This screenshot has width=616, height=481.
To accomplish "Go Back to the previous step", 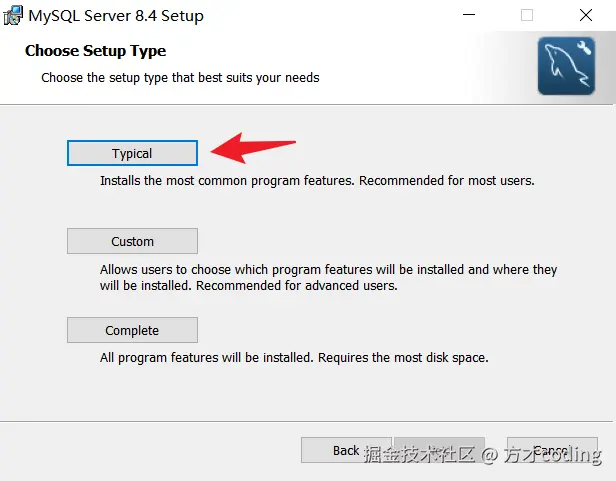I will (x=346, y=450).
